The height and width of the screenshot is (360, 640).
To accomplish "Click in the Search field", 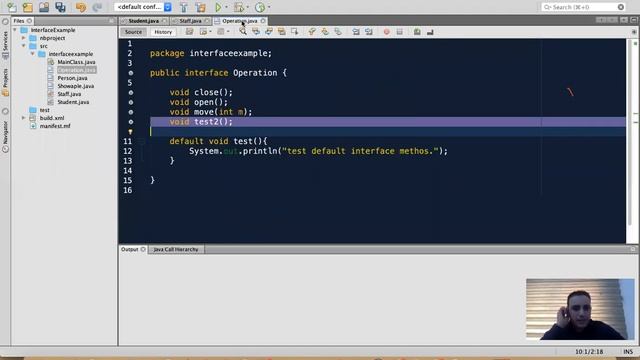I will [584, 7].
